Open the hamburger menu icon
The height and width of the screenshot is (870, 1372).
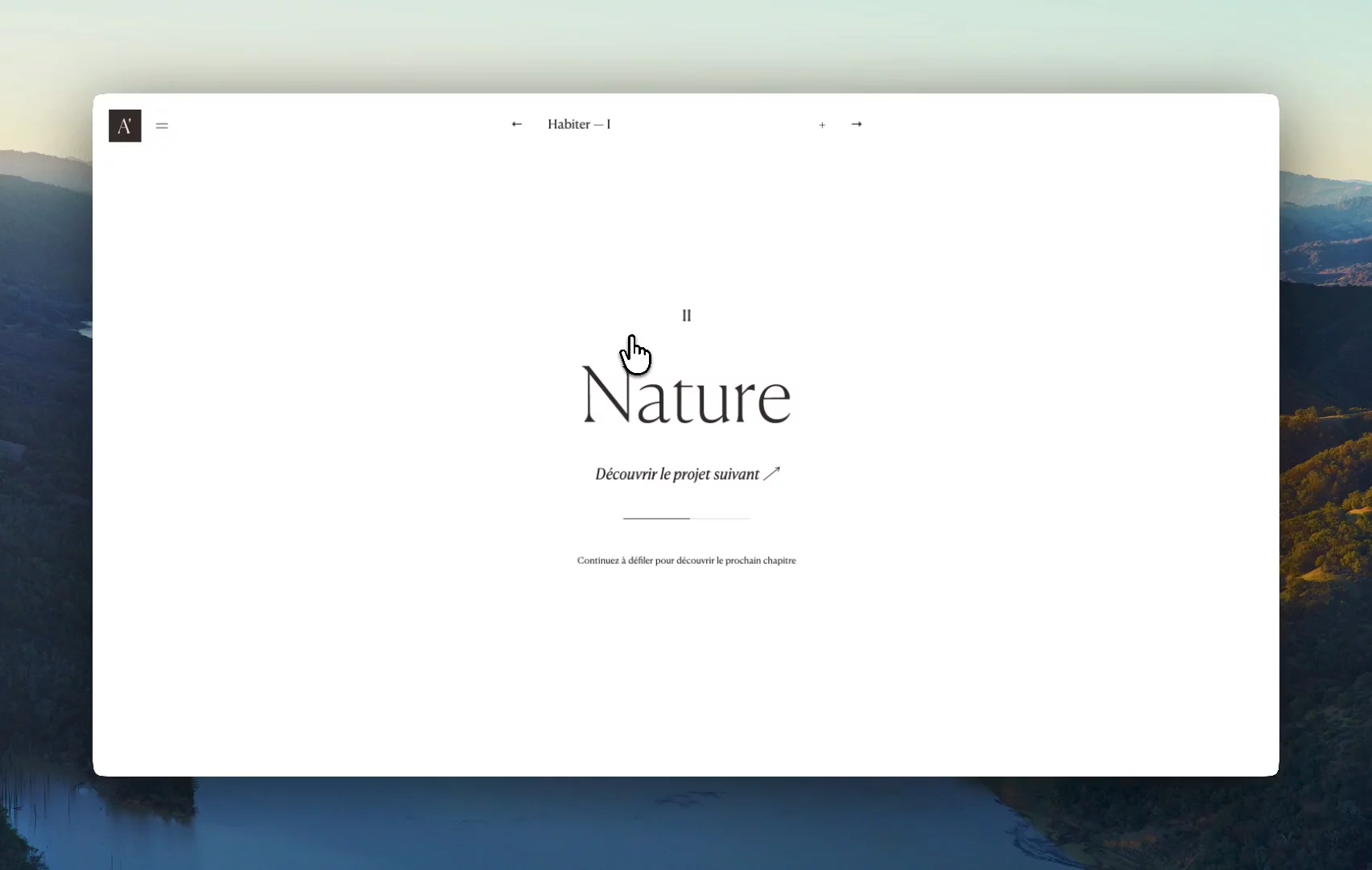pyautogui.click(x=162, y=126)
